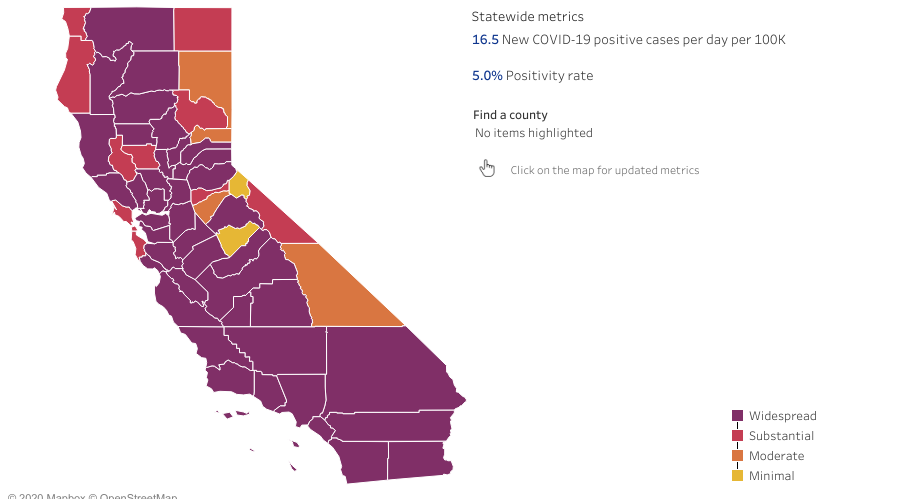The image size is (909, 499).
Task: Select the Minimal legend label
Action: tap(771, 476)
